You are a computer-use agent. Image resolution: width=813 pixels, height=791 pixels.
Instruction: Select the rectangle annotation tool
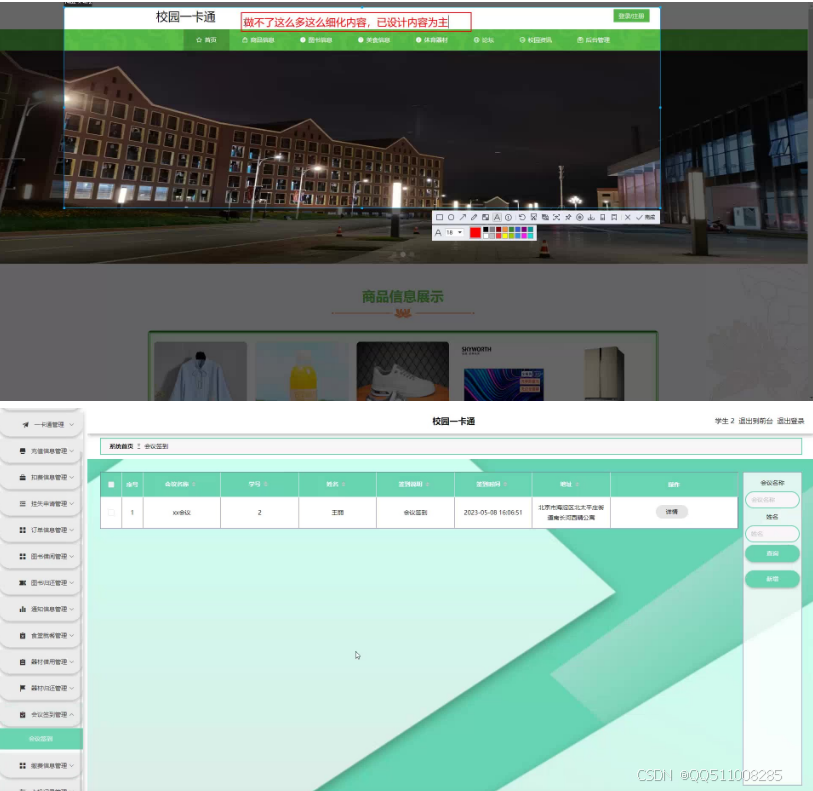440,217
